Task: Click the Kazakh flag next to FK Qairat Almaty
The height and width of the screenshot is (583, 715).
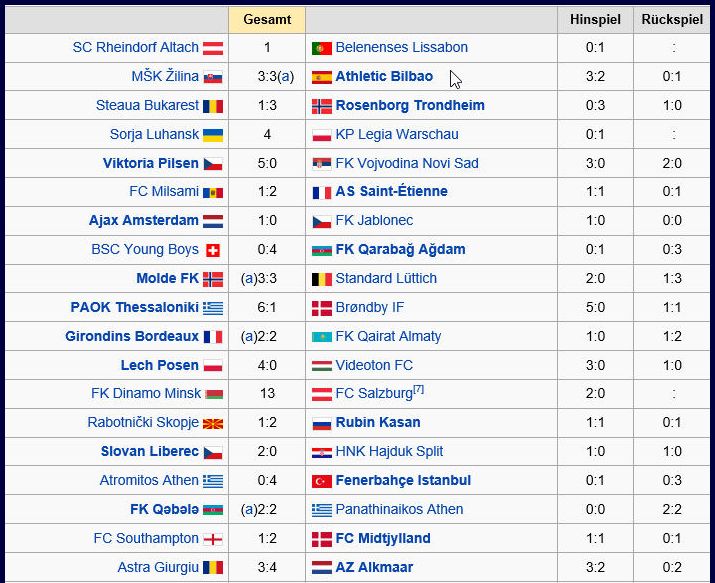Action: click(321, 337)
